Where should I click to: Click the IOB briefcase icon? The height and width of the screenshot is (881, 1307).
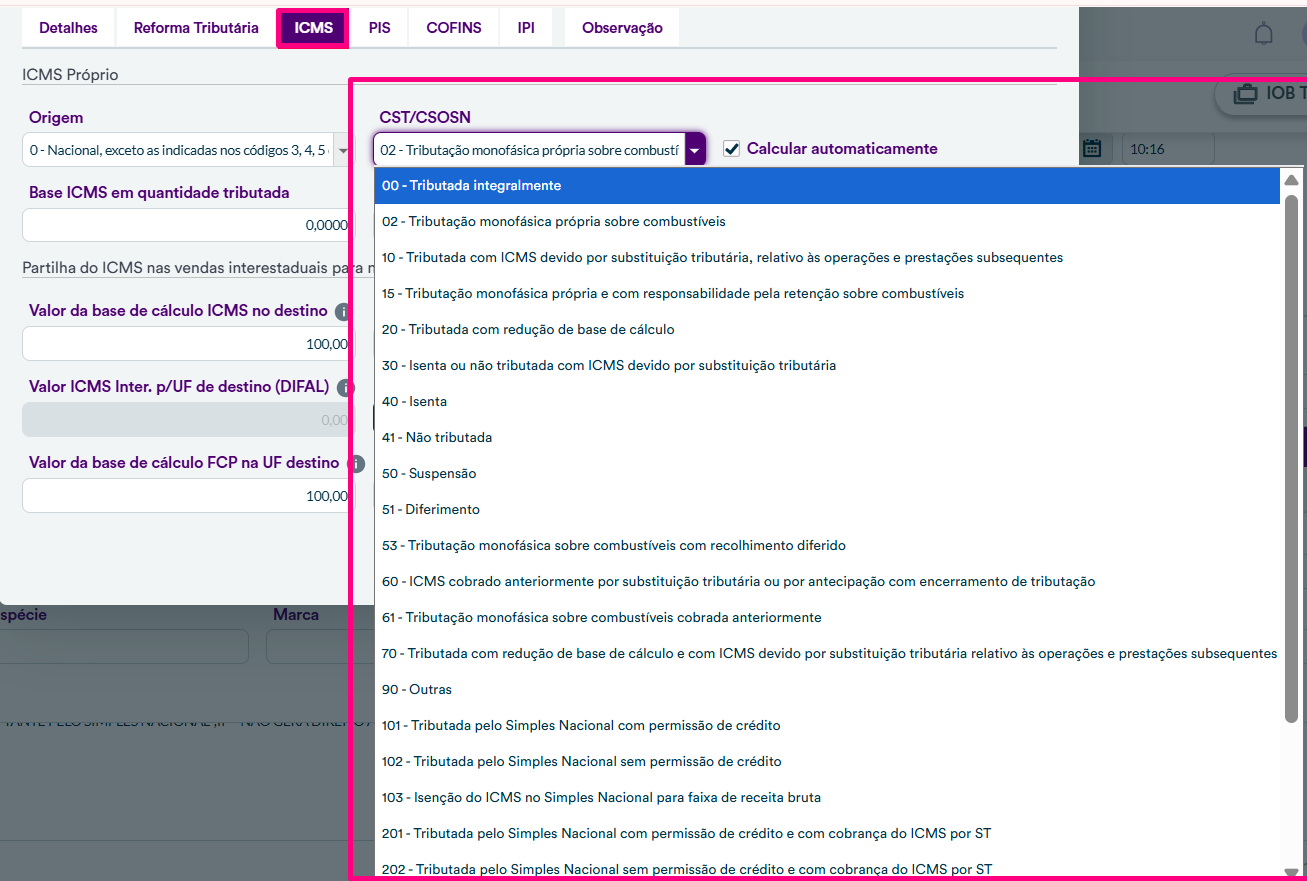(1245, 94)
